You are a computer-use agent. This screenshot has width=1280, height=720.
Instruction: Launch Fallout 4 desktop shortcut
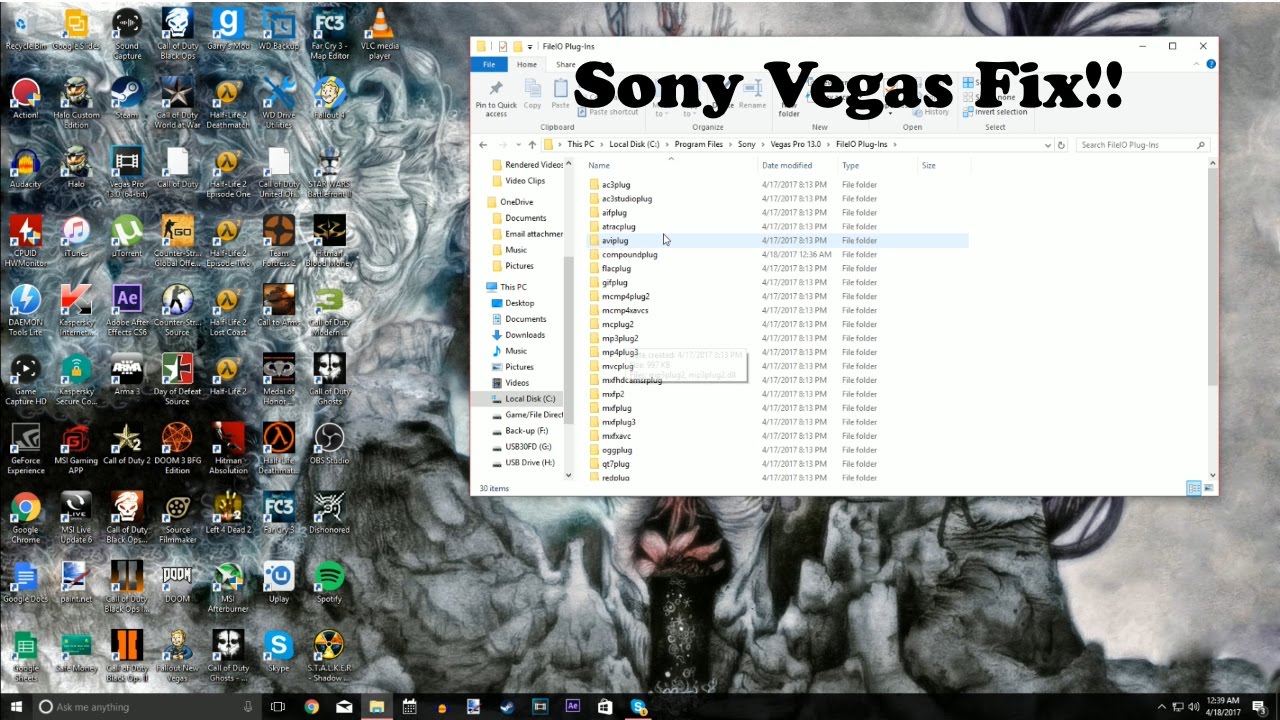pyautogui.click(x=329, y=99)
